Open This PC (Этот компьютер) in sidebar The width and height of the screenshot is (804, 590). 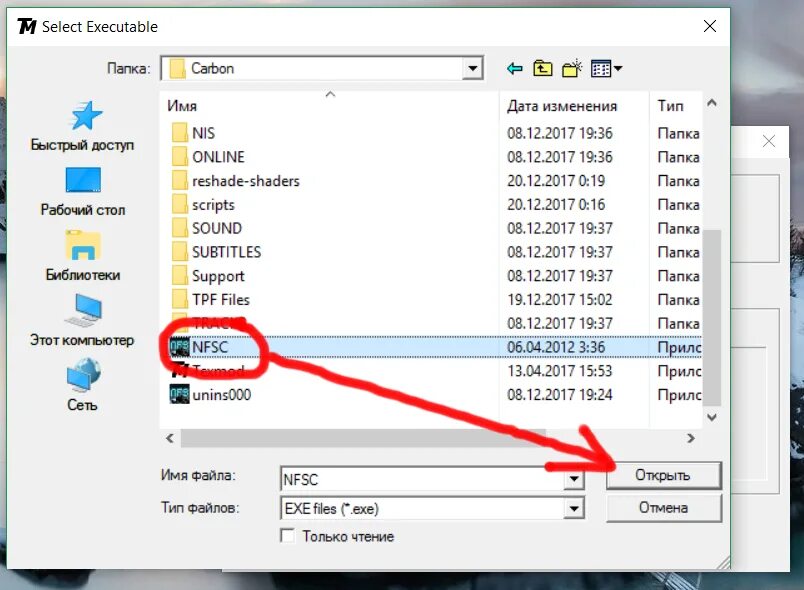pos(82,321)
